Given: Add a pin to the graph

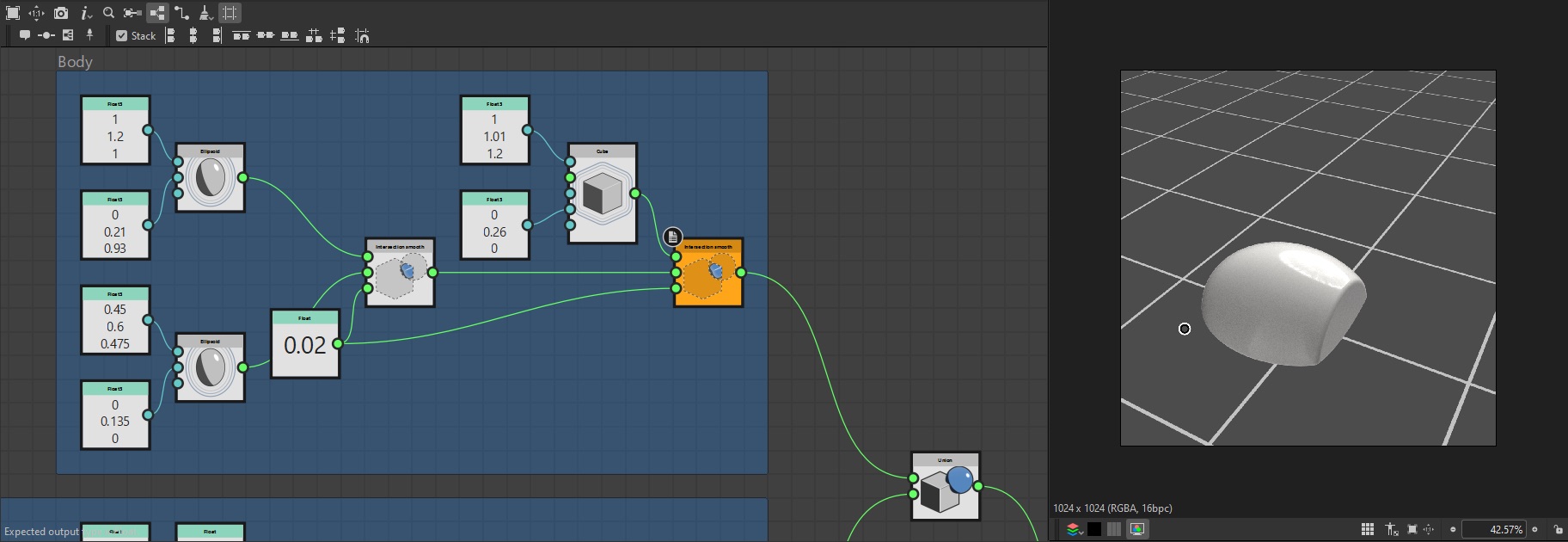Looking at the screenshot, I should 89,34.
